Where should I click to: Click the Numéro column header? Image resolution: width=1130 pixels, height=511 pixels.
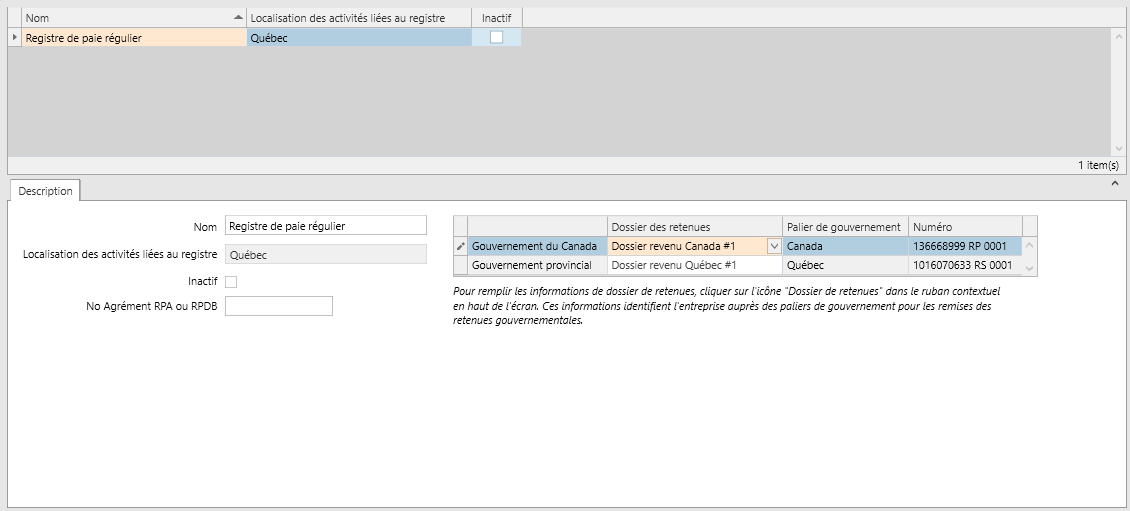pyautogui.click(x=965, y=226)
